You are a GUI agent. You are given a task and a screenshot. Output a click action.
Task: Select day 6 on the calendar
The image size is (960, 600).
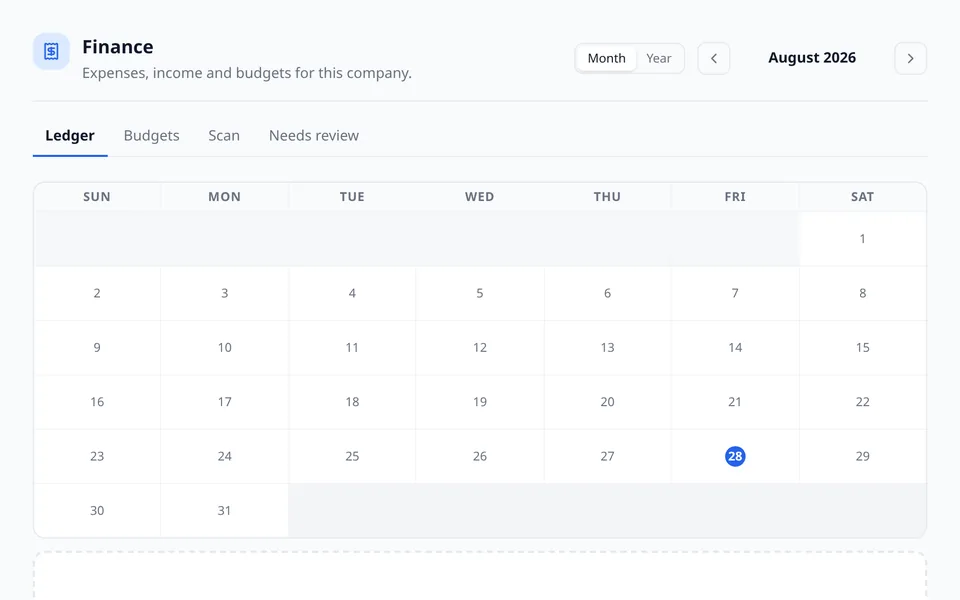[607, 293]
